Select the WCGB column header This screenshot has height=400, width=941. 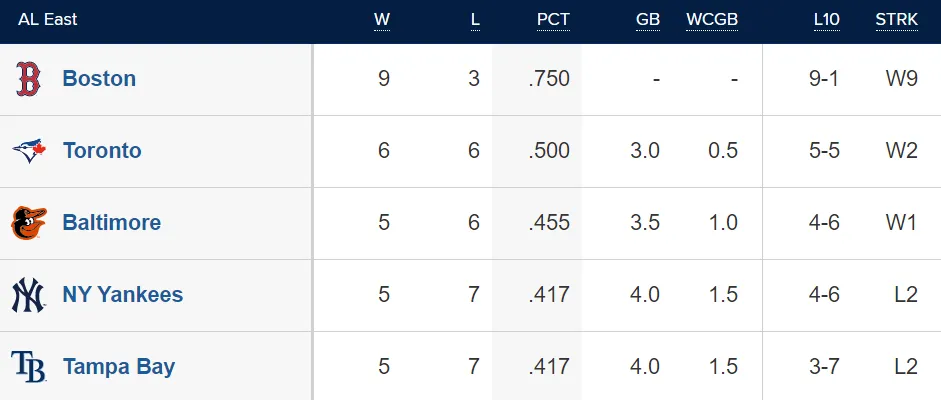coord(712,20)
